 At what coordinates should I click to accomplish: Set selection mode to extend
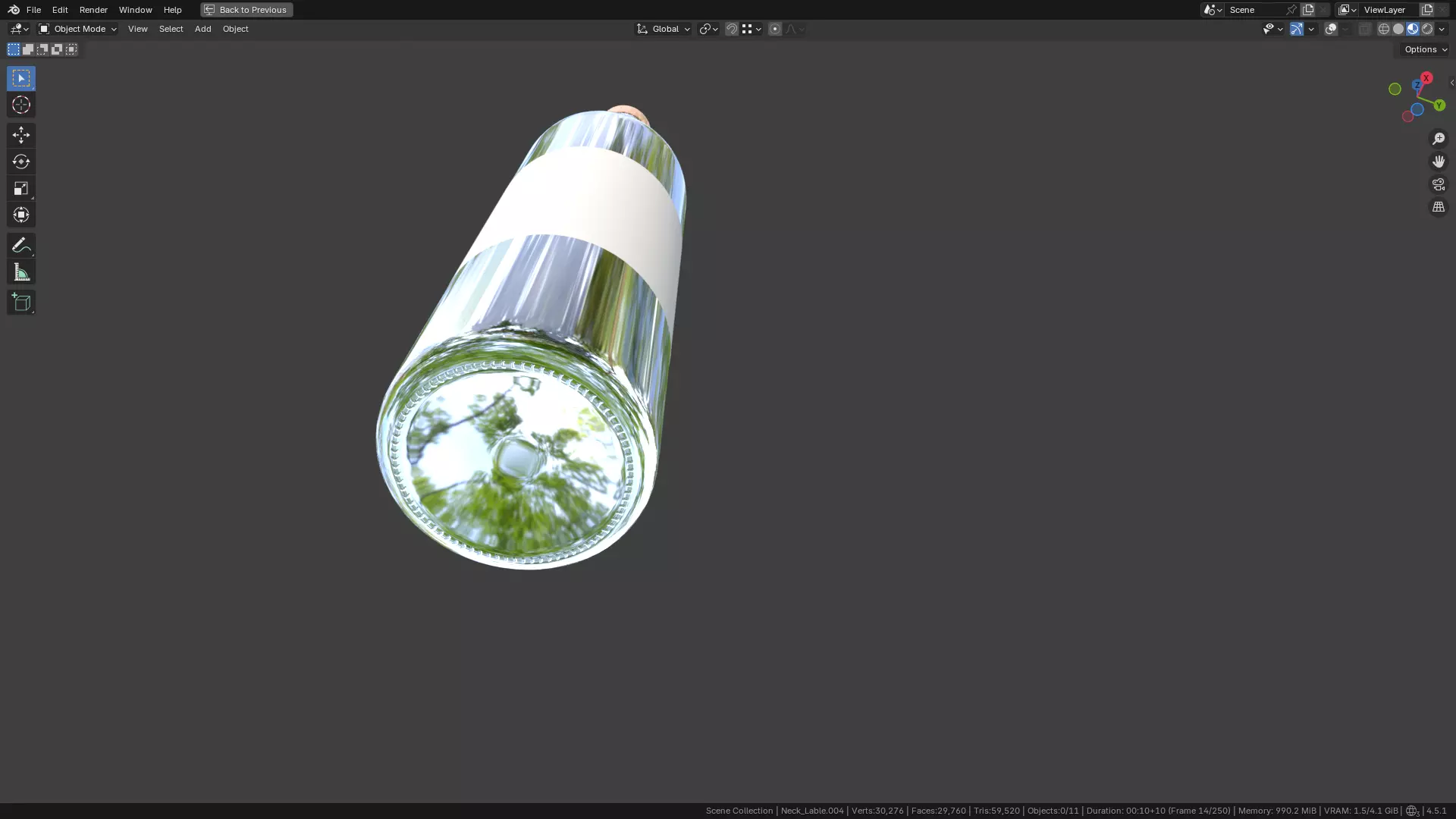tap(28, 49)
